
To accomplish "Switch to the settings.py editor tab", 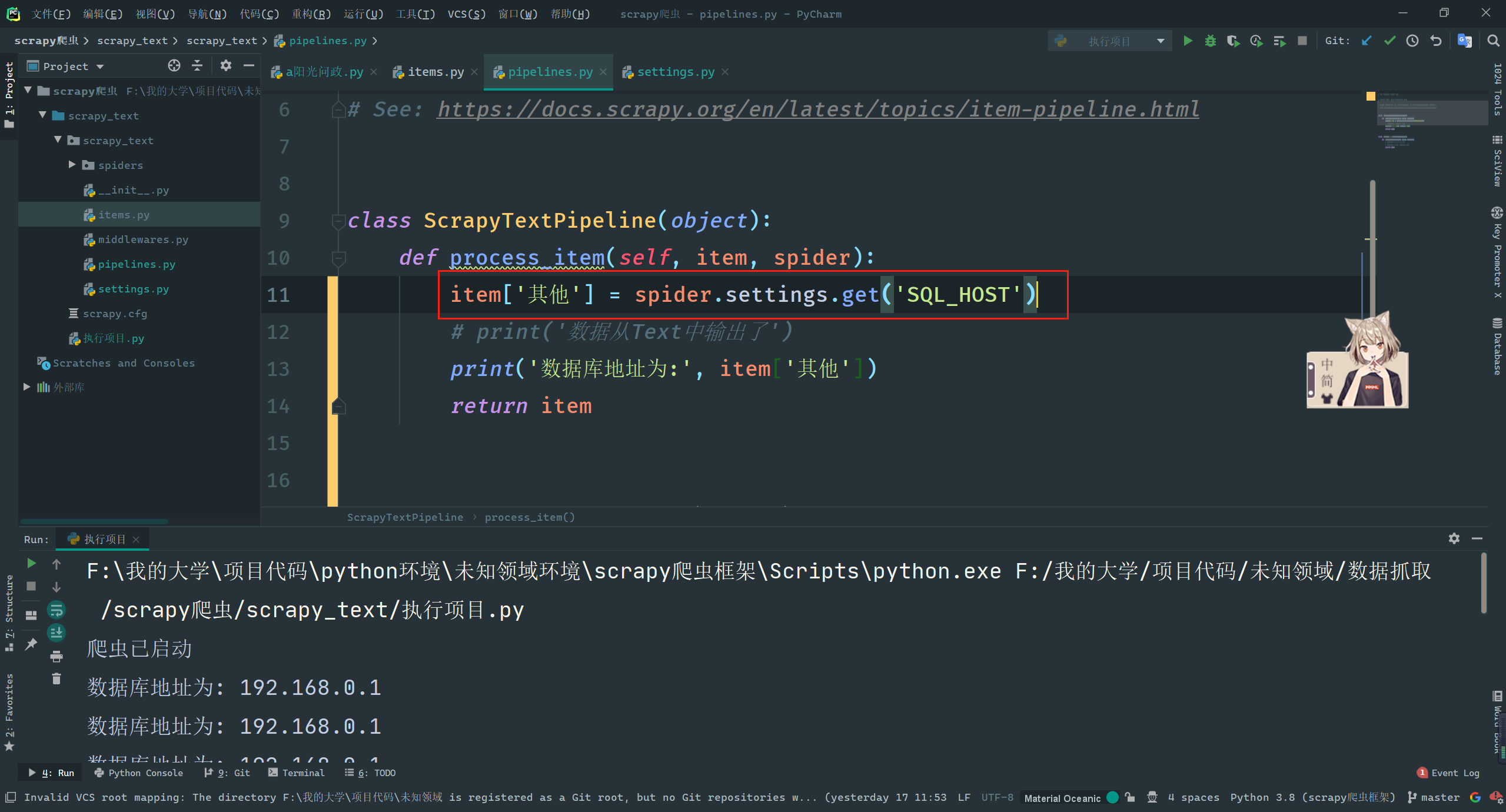I will coord(675,72).
